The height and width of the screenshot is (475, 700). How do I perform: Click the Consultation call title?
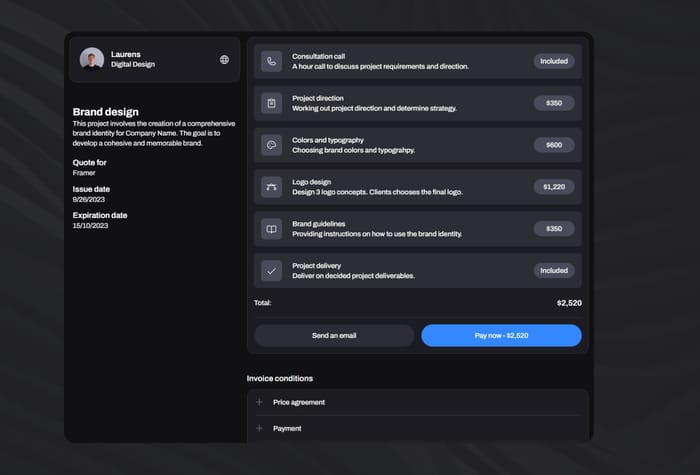(x=319, y=56)
